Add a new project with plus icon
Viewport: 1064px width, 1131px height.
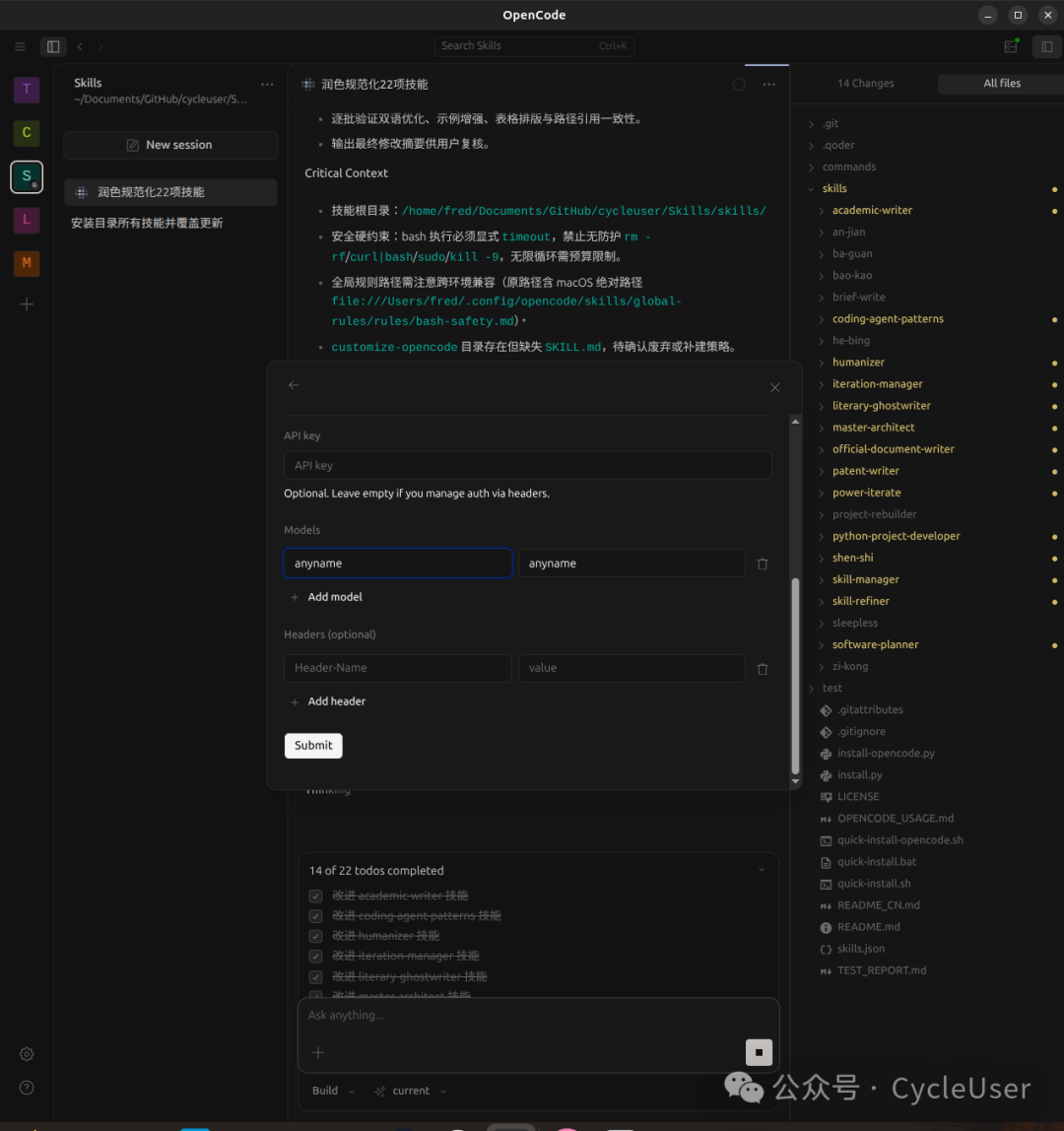tap(27, 304)
